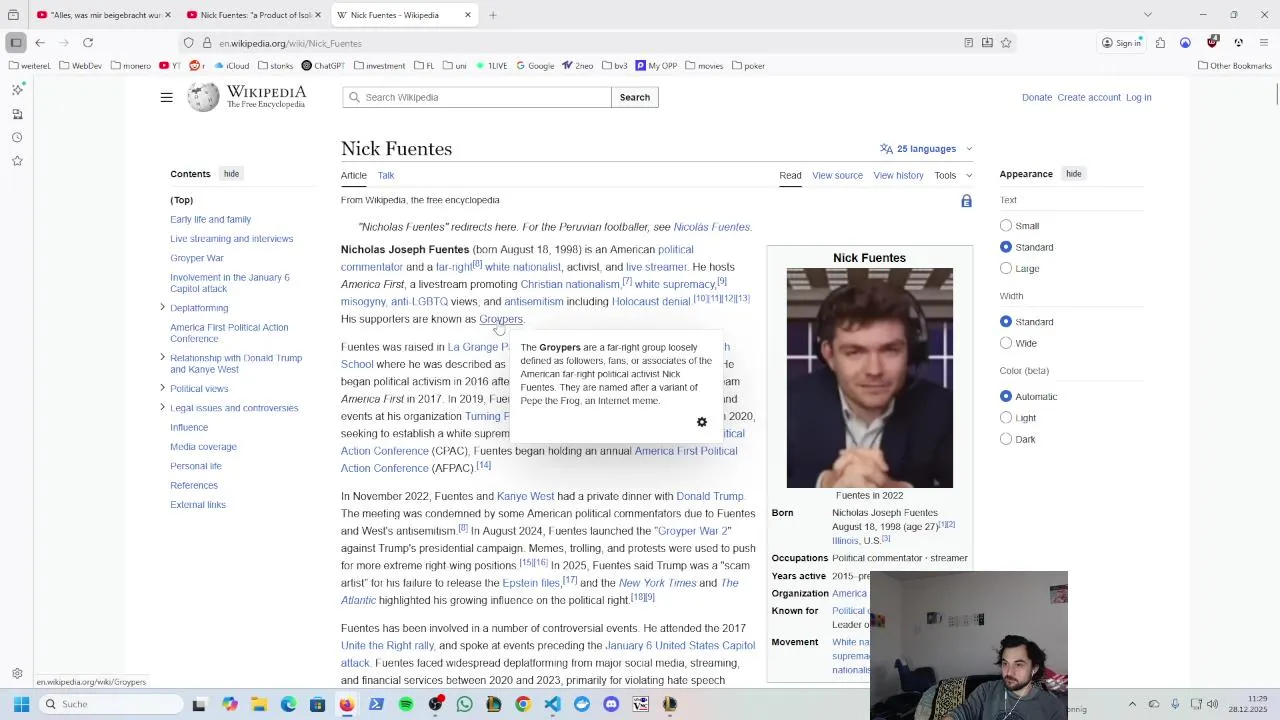Image resolution: width=1280 pixels, height=720 pixels.
Task: Click the Windows Start button
Action: [21, 704]
